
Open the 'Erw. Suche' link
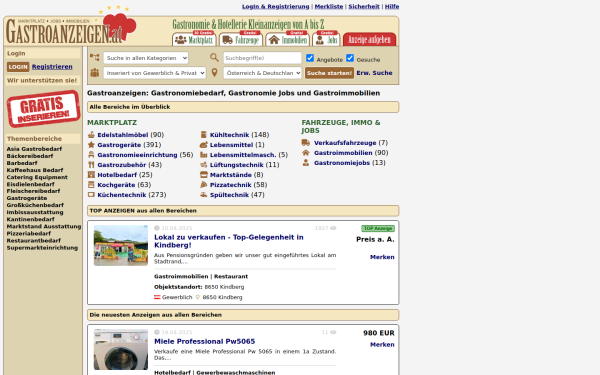pos(374,73)
